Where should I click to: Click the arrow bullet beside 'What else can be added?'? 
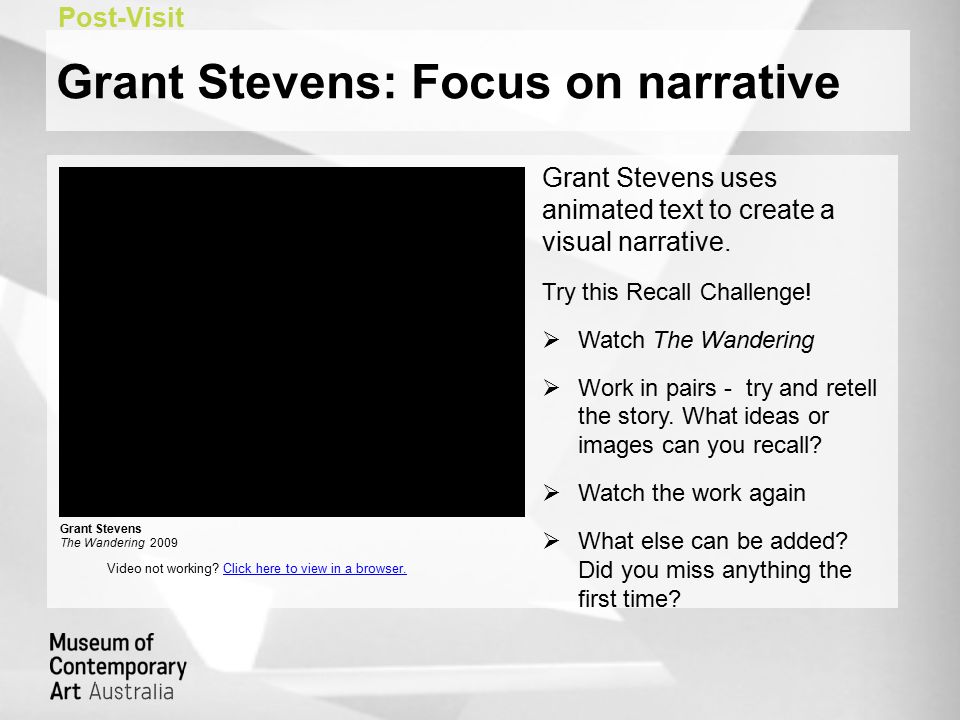click(x=551, y=541)
